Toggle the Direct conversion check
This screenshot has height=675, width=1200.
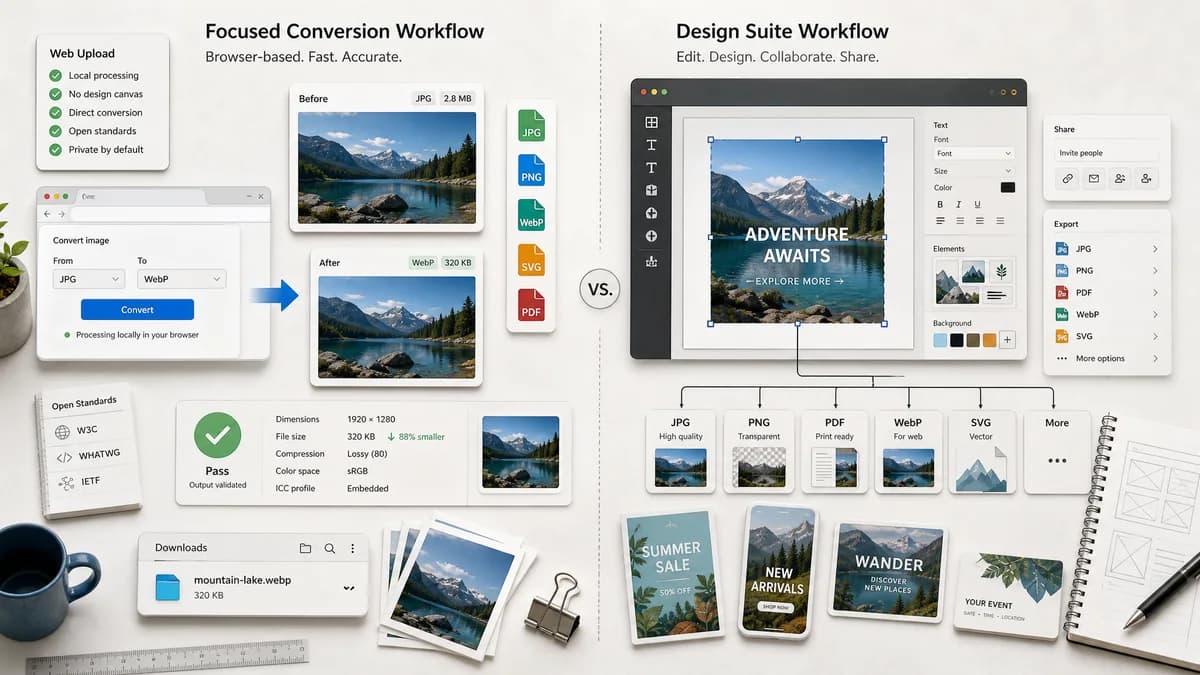pos(56,112)
